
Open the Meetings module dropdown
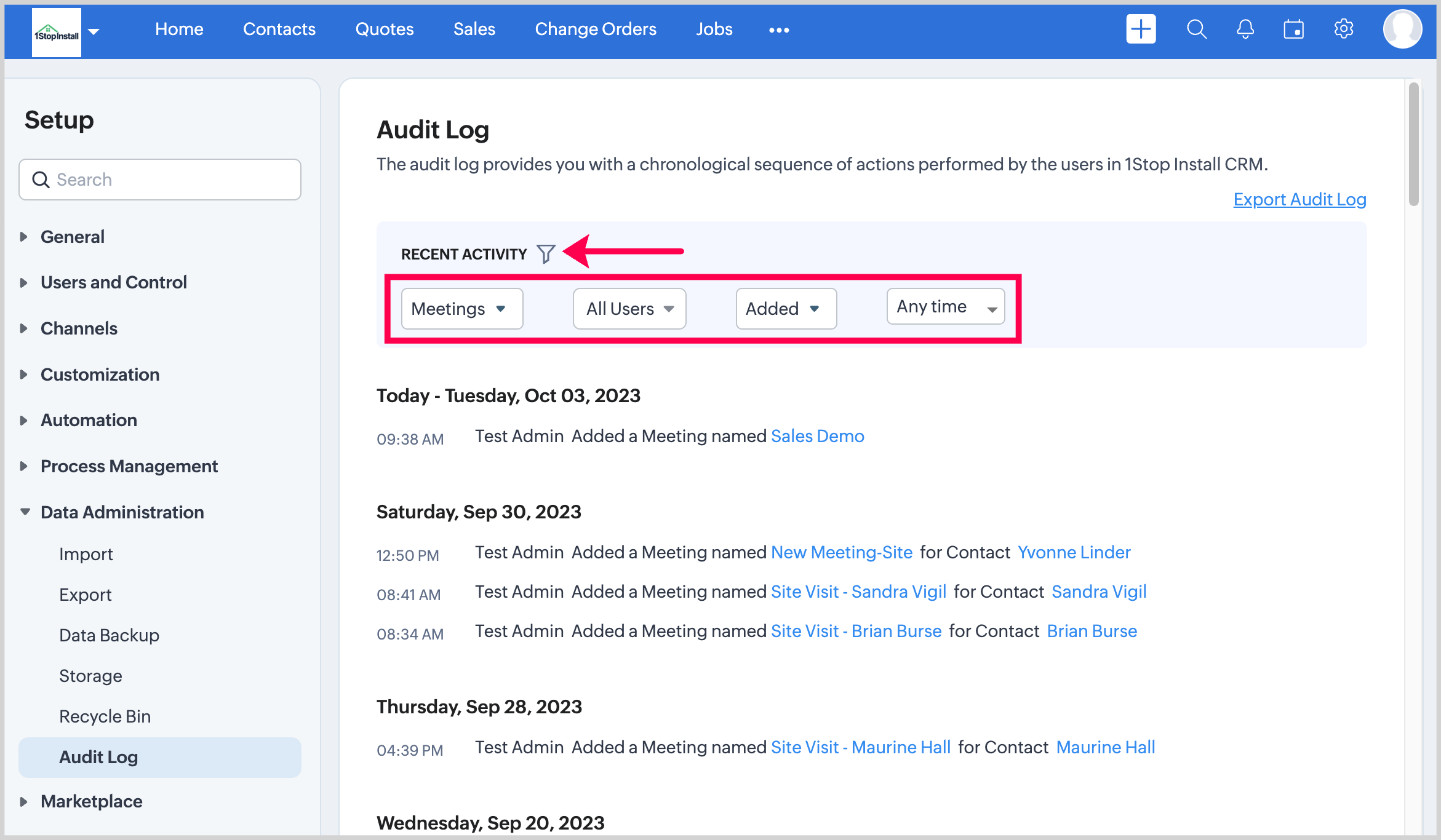point(461,309)
